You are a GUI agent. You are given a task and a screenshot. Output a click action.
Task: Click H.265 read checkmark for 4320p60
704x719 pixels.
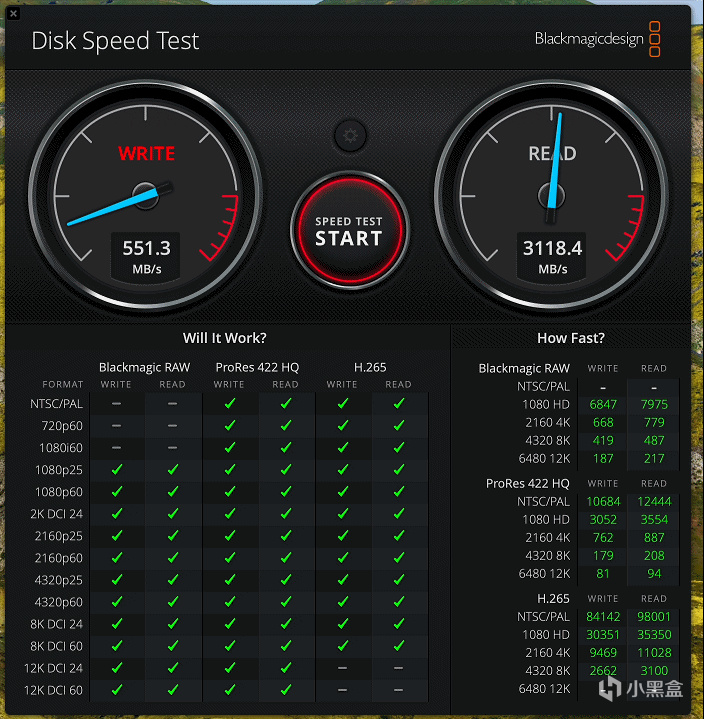coord(399,602)
